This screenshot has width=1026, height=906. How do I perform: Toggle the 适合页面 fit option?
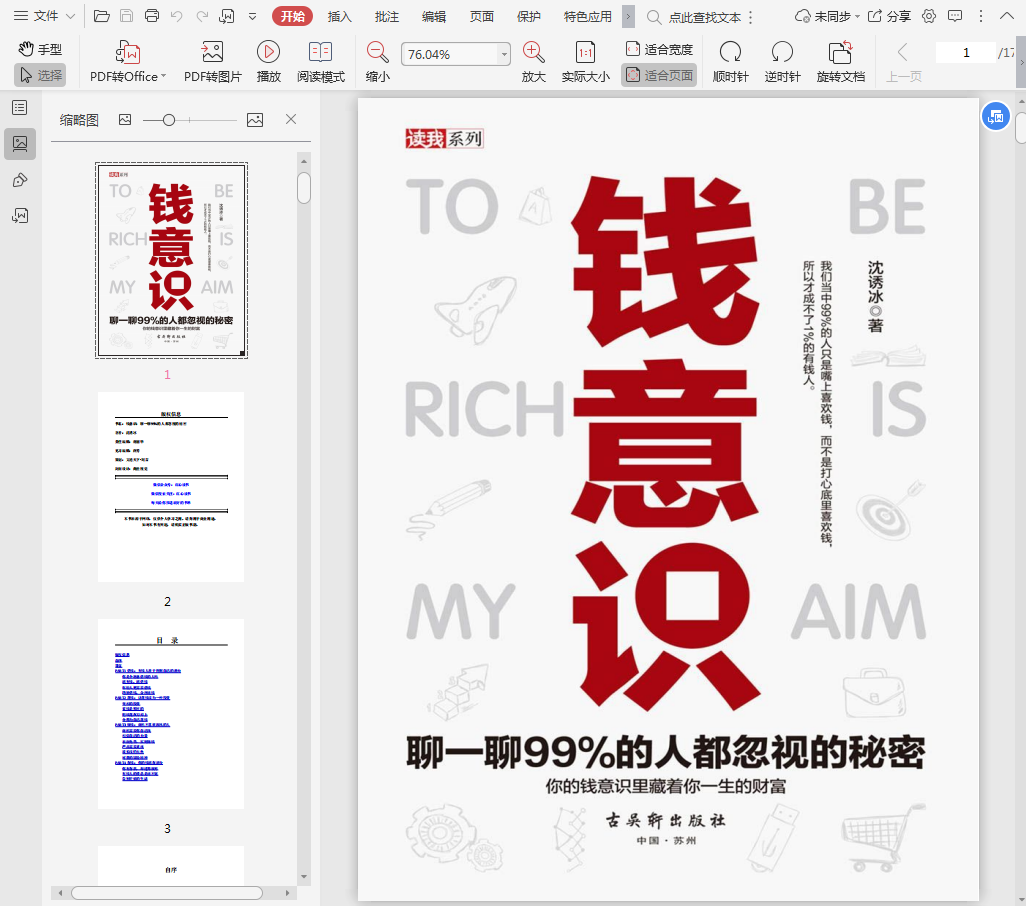click(659, 75)
